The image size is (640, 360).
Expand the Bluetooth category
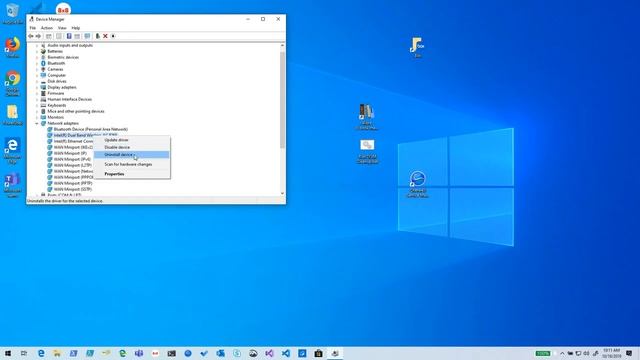click(37, 63)
